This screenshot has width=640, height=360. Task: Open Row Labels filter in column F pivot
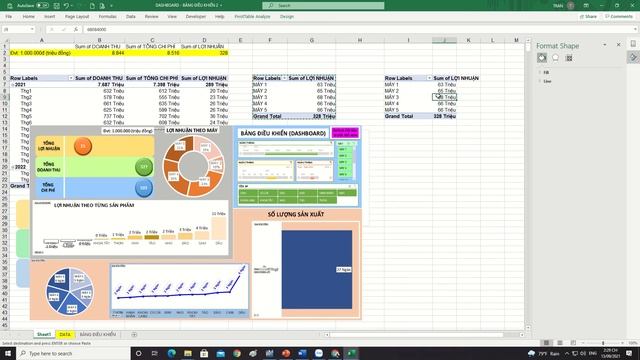pos(284,78)
